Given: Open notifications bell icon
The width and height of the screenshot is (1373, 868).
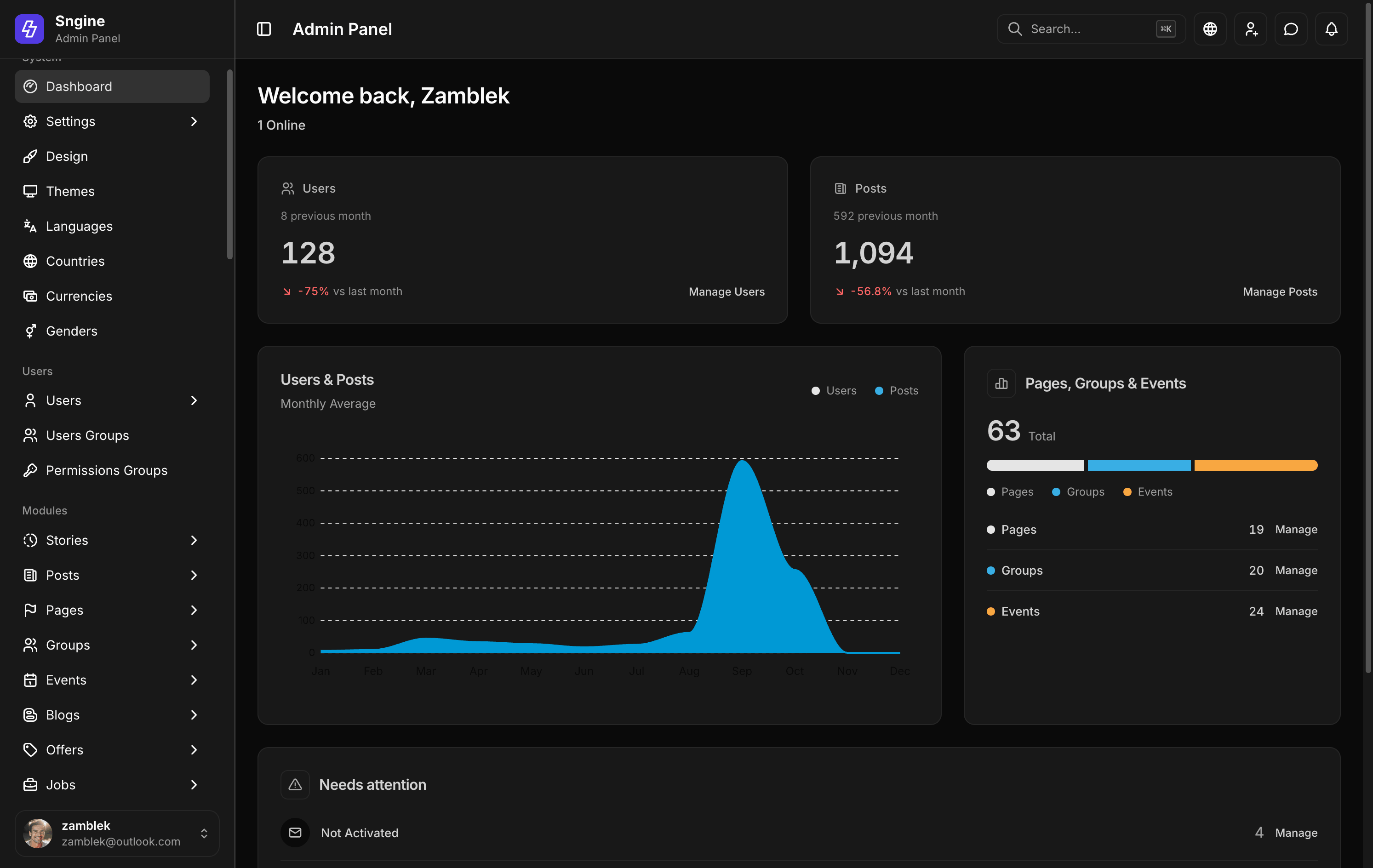Looking at the screenshot, I should click(x=1331, y=29).
